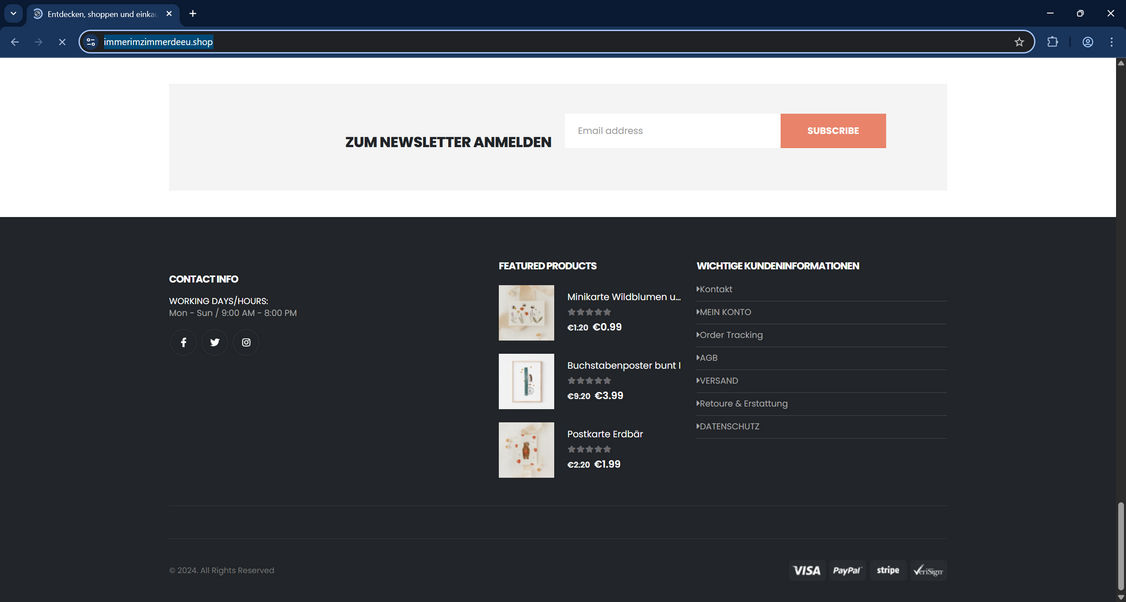1126x602 pixels.
Task: Open the VERSAND link
Action: click(x=718, y=381)
